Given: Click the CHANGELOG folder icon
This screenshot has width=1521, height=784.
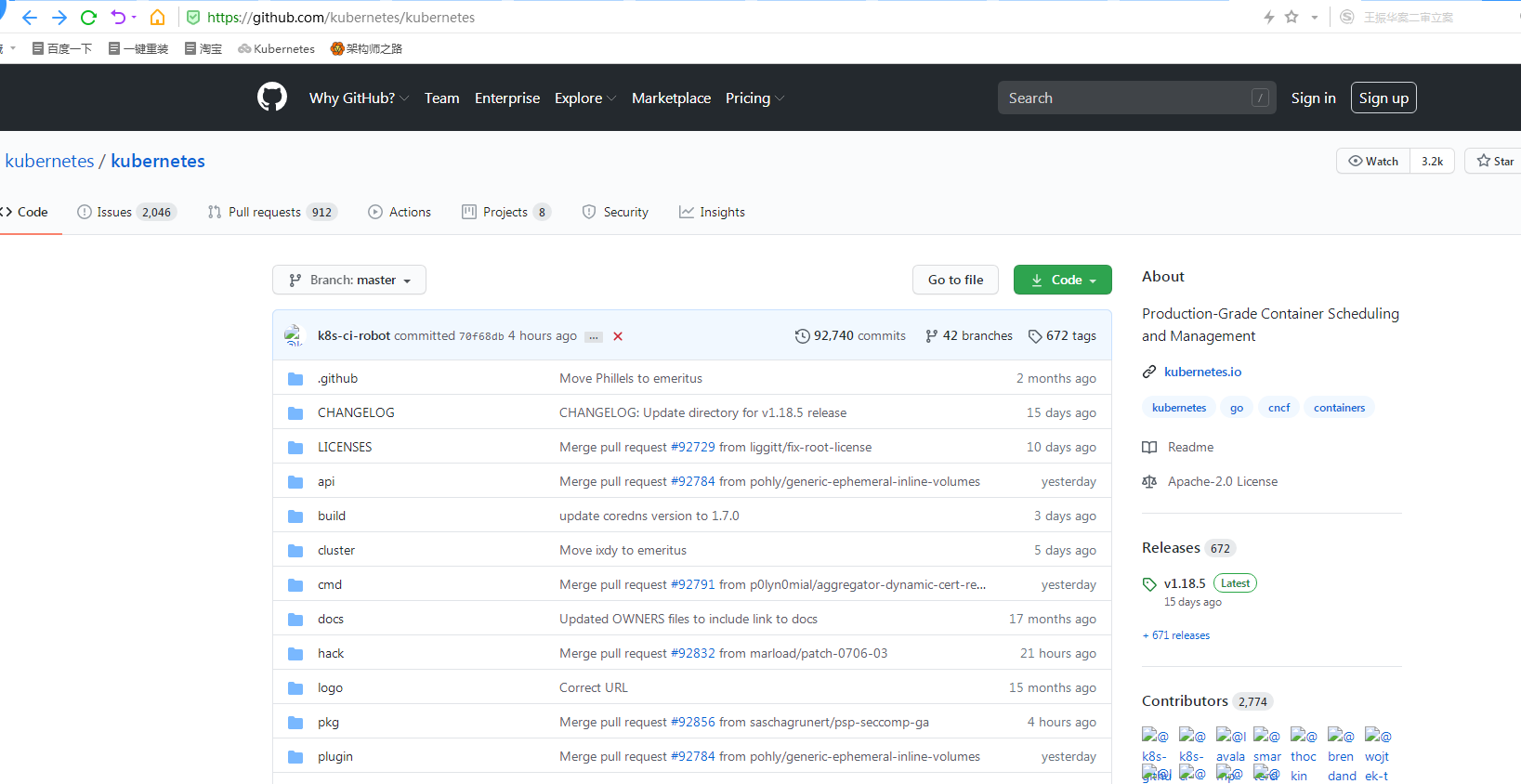Looking at the screenshot, I should (295, 413).
